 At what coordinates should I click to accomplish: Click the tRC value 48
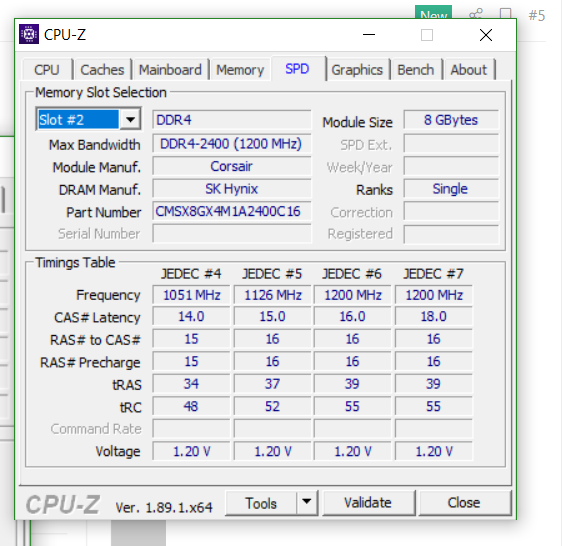click(191, 406)
